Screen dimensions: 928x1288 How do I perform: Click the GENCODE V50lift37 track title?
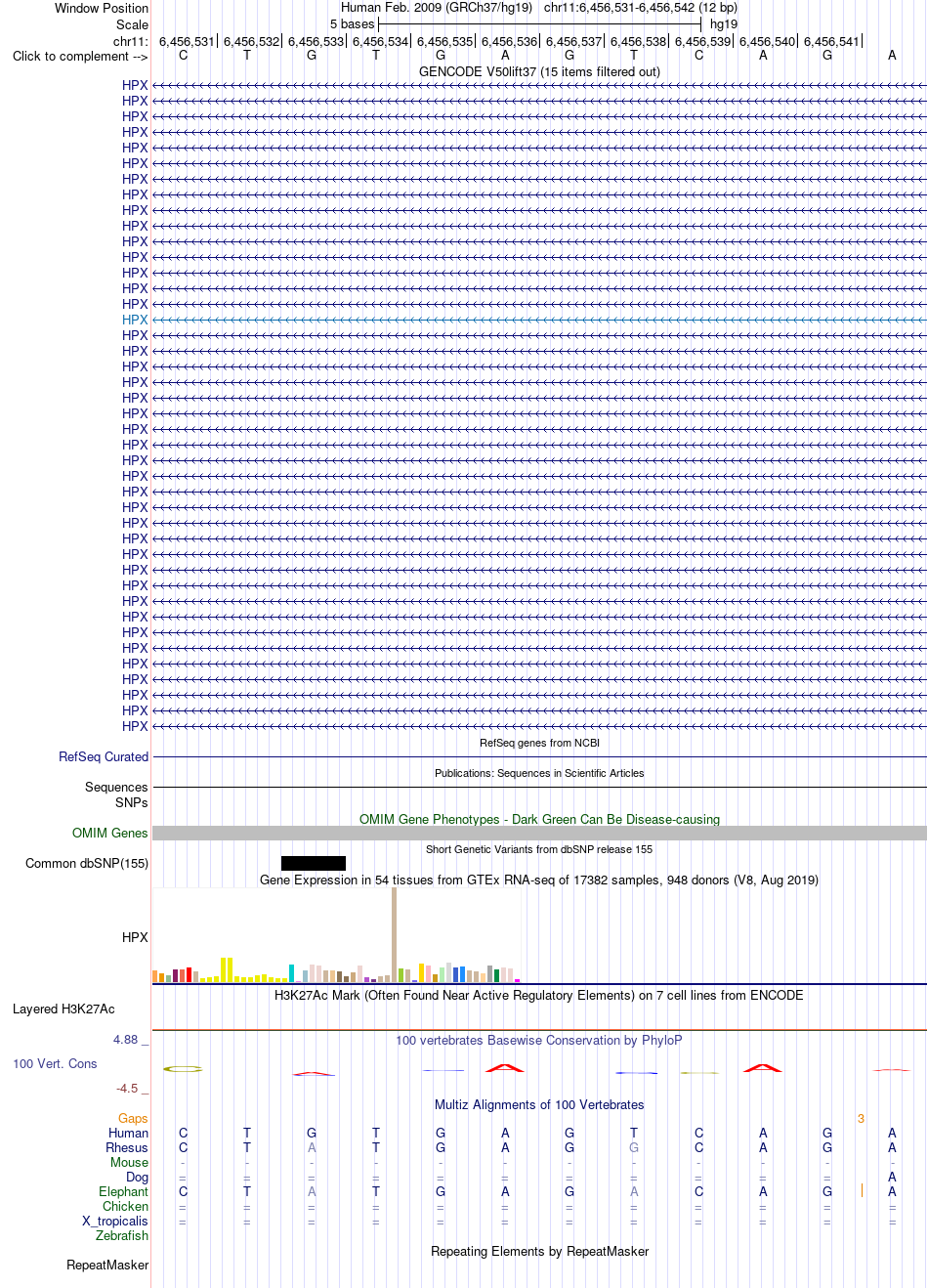[539, 71]
